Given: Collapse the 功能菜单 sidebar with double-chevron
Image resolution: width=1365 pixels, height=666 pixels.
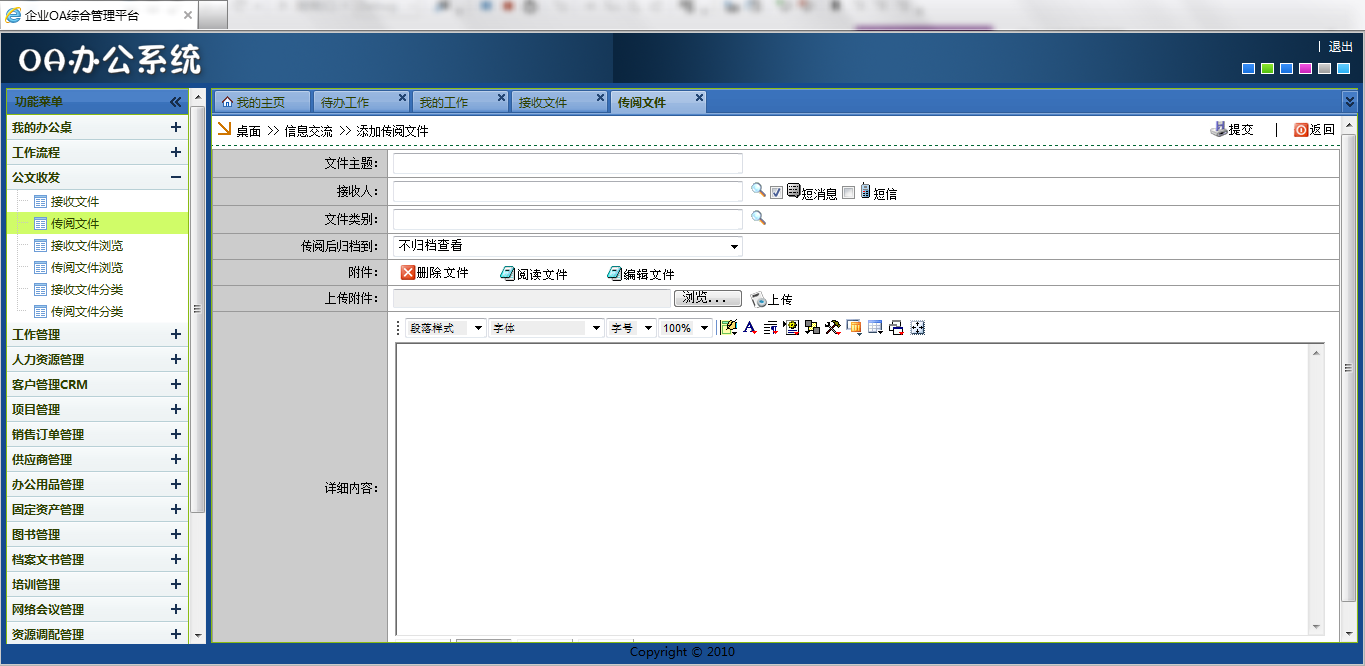Looking at the screenshot, I should click(175, 102).
